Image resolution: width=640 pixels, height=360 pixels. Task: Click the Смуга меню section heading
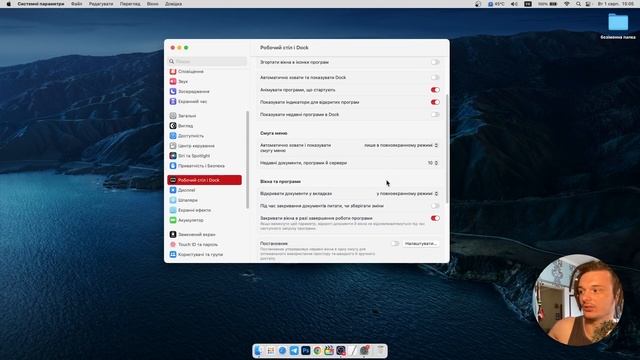(273, 133)
